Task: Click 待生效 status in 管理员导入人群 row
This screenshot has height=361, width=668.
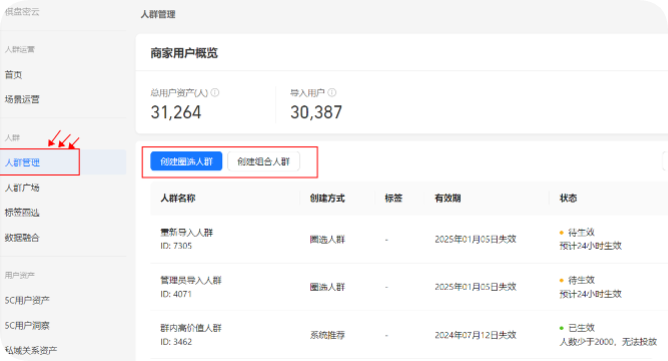Action: [x=581, y=280]
